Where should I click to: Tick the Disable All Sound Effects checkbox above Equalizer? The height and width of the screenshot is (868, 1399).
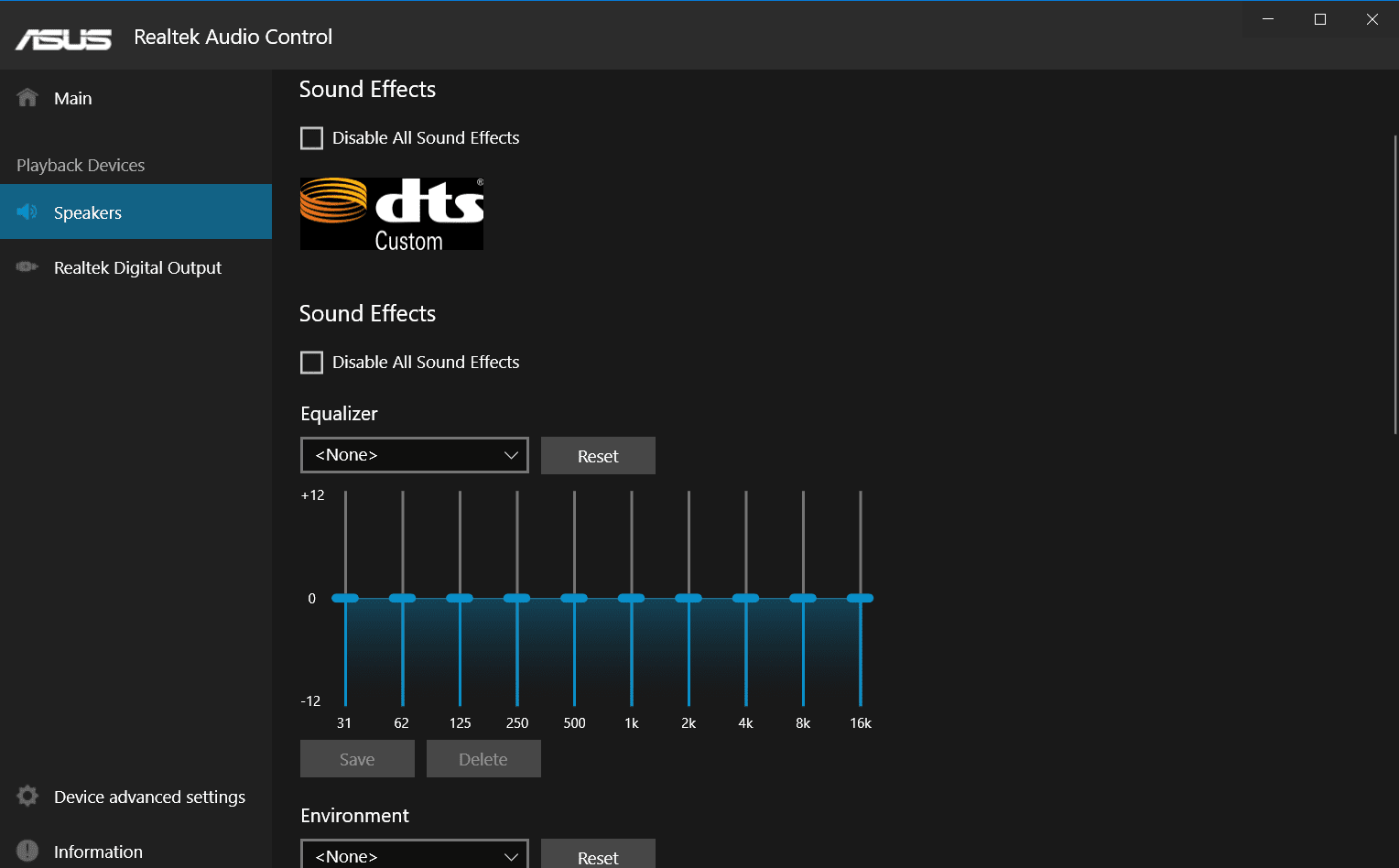coord(311,363)
